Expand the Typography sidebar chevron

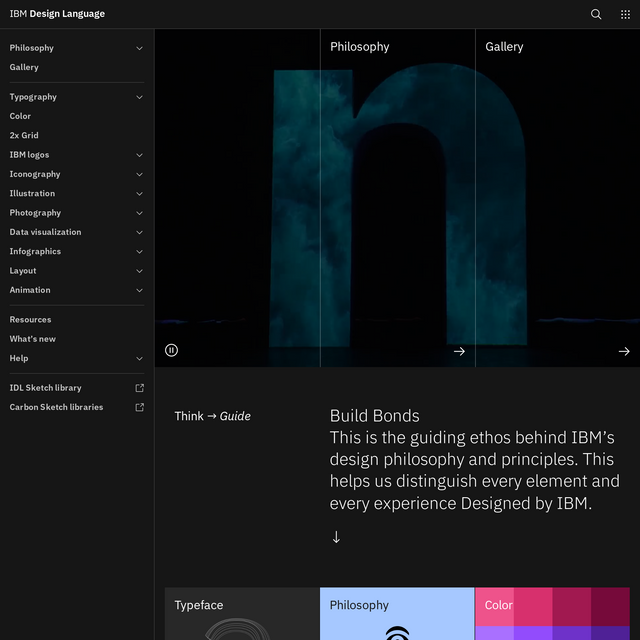[139, 97]
